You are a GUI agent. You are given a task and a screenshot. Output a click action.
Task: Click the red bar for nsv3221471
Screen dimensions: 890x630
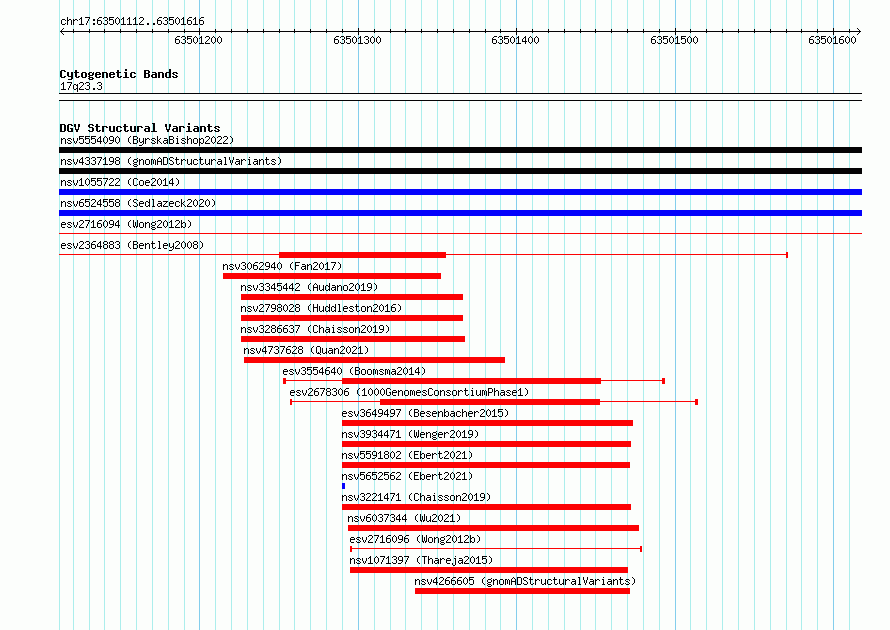coord(486,507)
